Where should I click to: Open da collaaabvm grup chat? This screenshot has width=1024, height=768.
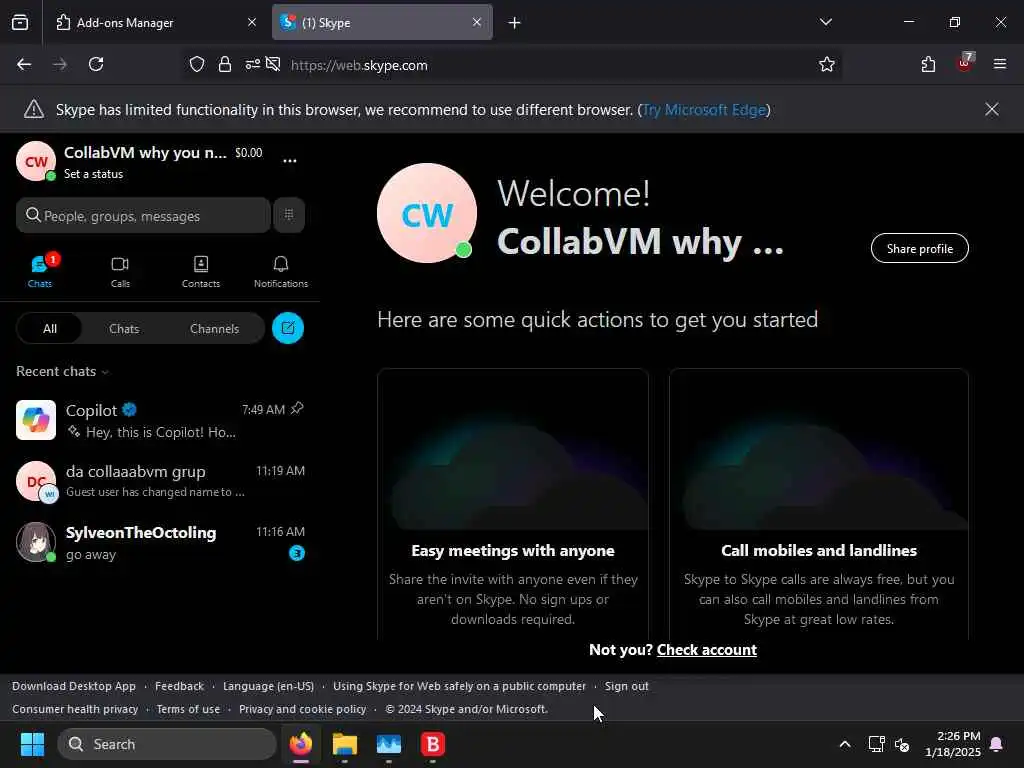point(160,481)
